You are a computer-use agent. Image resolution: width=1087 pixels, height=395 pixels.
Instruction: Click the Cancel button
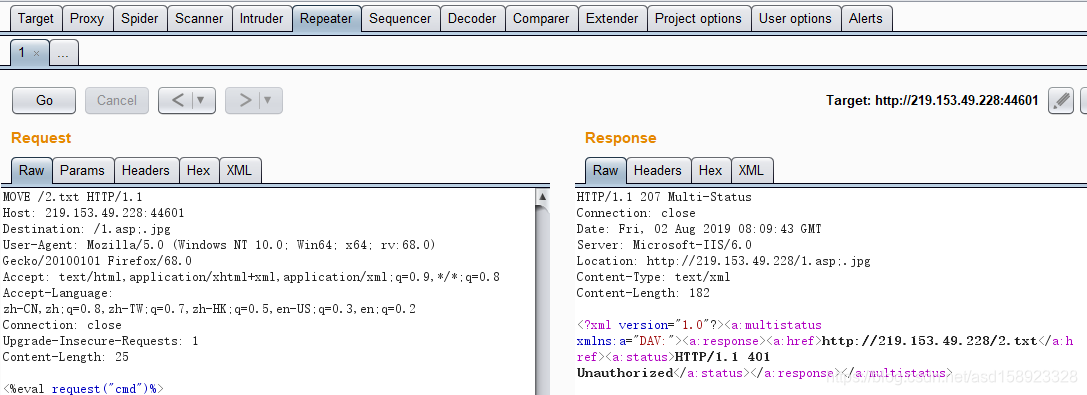116,100
